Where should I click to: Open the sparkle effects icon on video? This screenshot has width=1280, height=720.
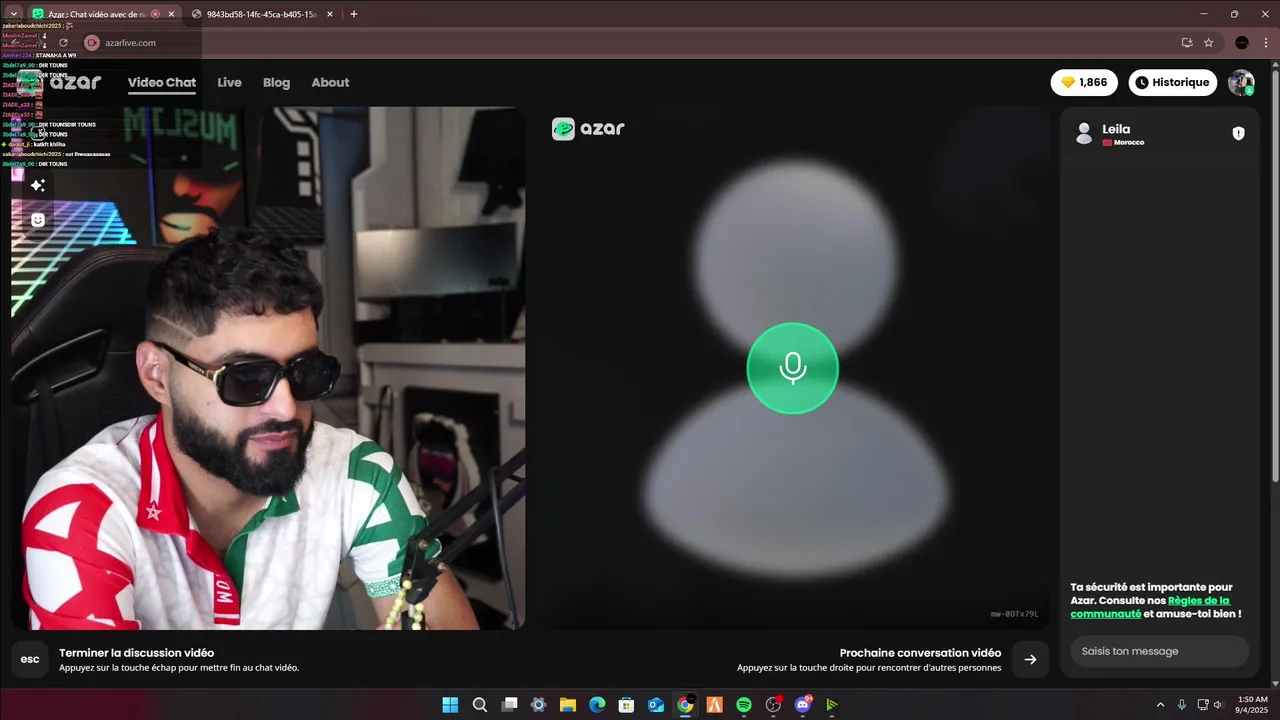point(38,185)
